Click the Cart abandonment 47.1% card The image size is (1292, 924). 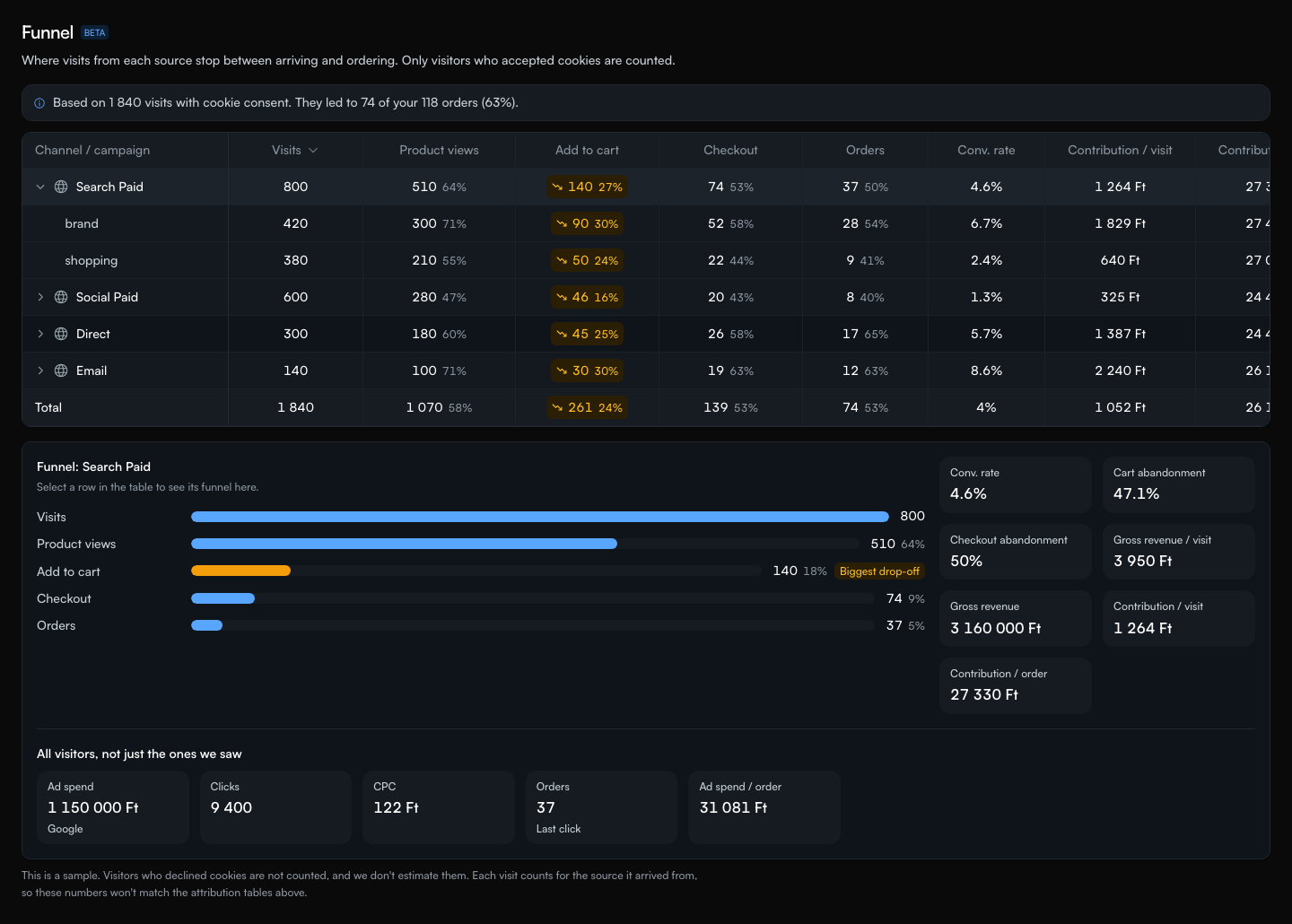(1178, 484)
